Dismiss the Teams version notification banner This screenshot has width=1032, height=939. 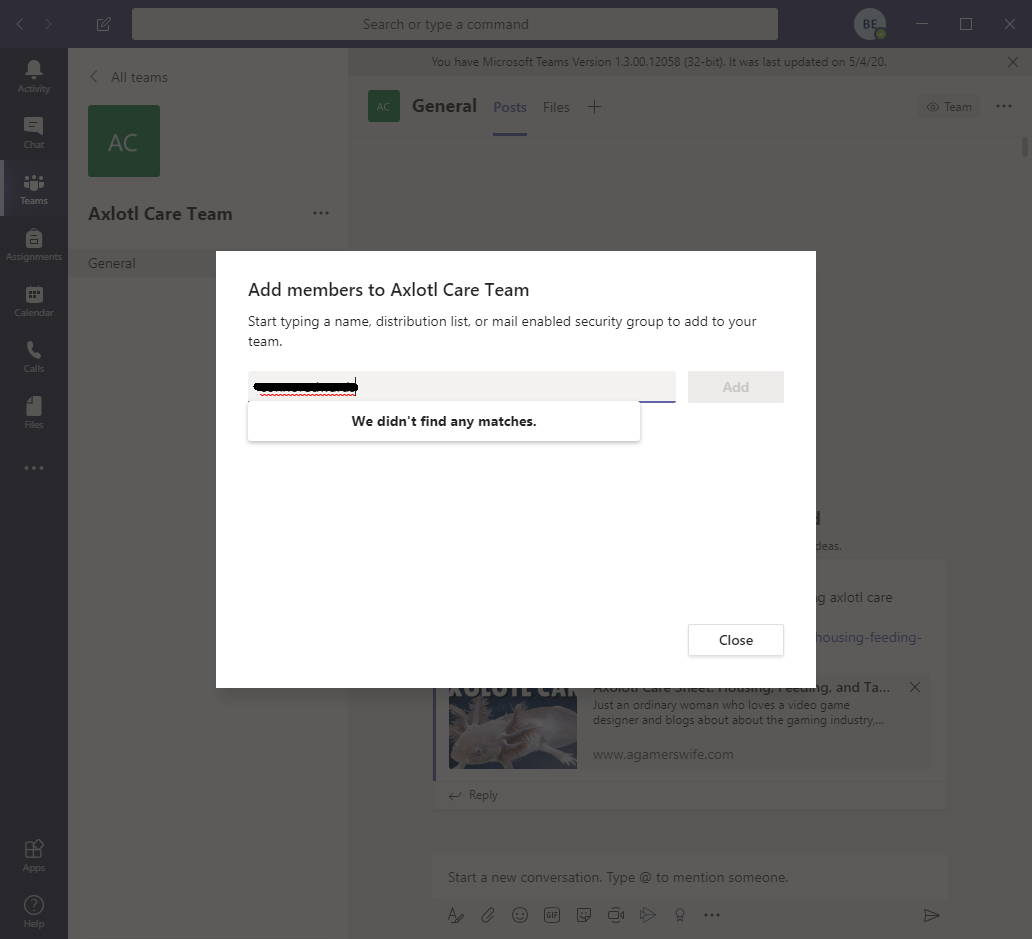click(1012, 62)
